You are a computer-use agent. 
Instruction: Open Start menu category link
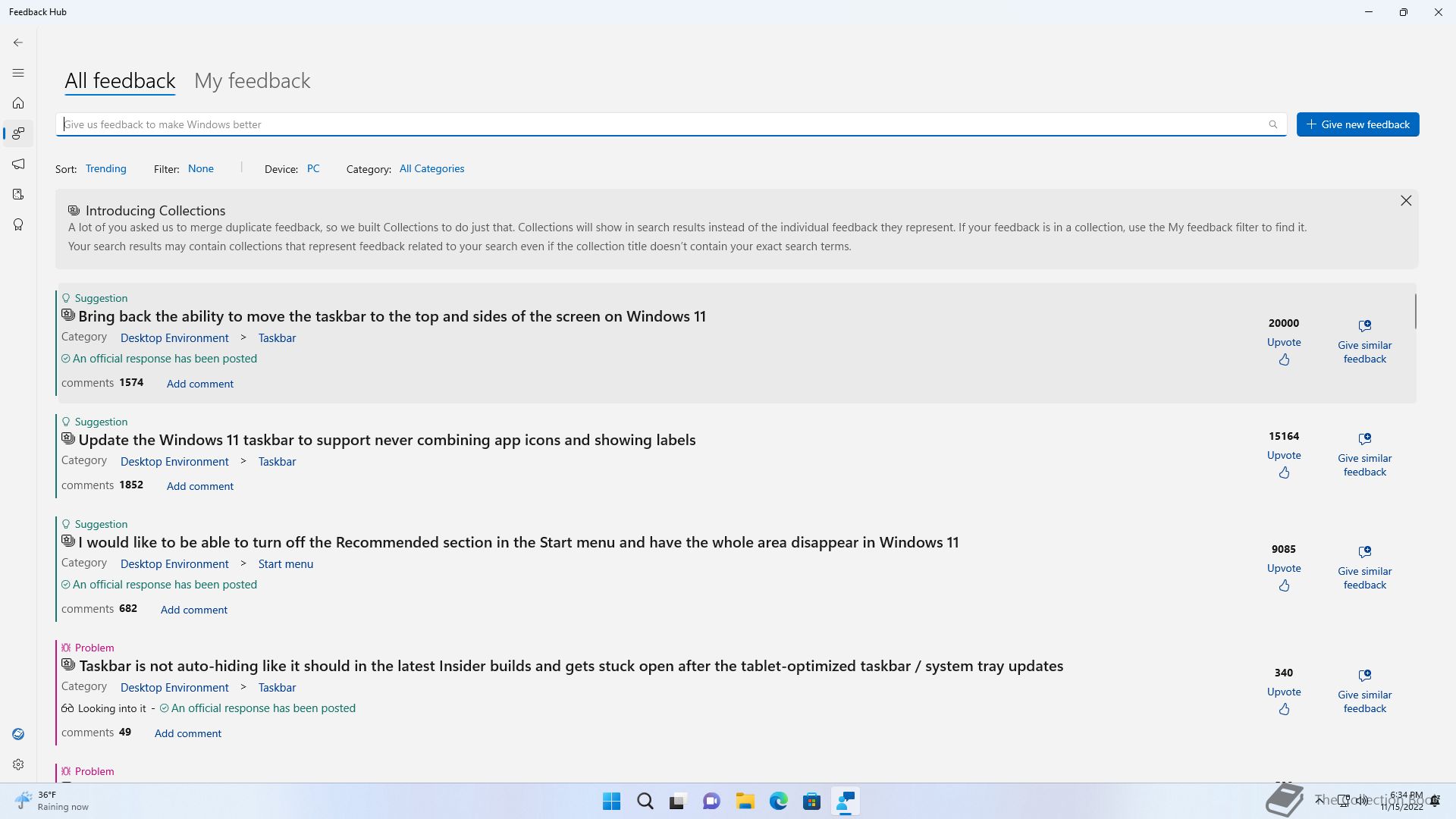pyautogui.click(x=286, y=564)
